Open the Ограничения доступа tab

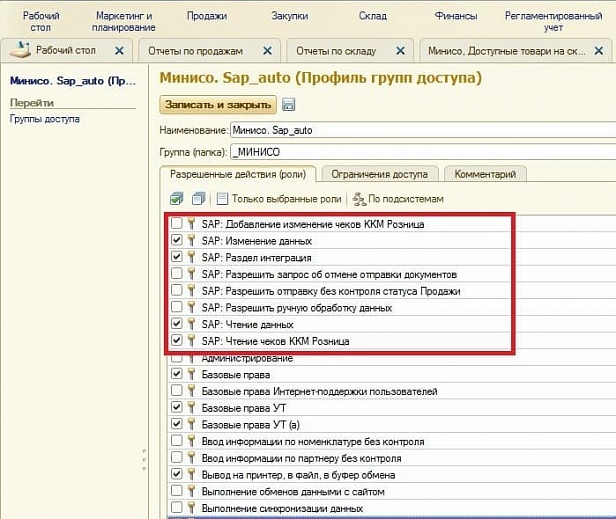(x=380, y=174)
